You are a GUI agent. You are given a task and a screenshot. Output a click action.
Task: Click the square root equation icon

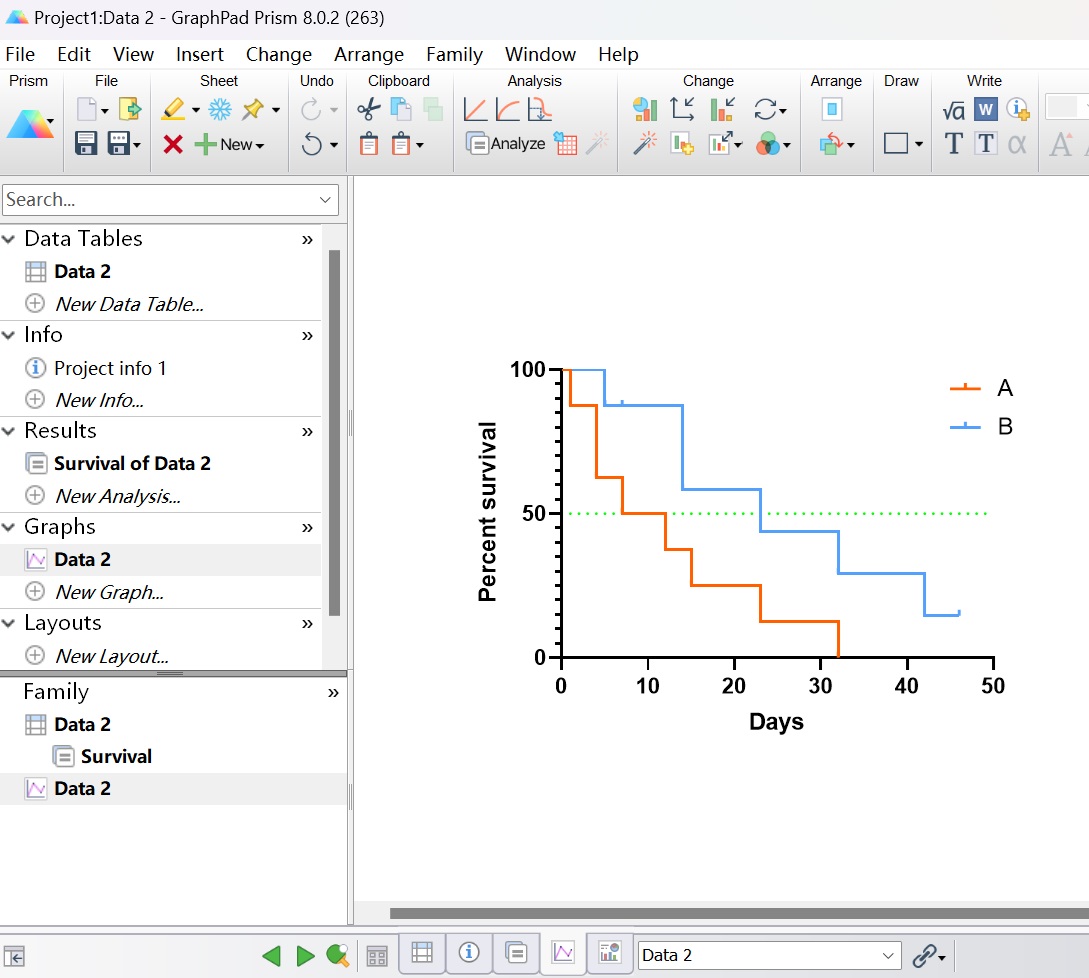coord(953,109)
